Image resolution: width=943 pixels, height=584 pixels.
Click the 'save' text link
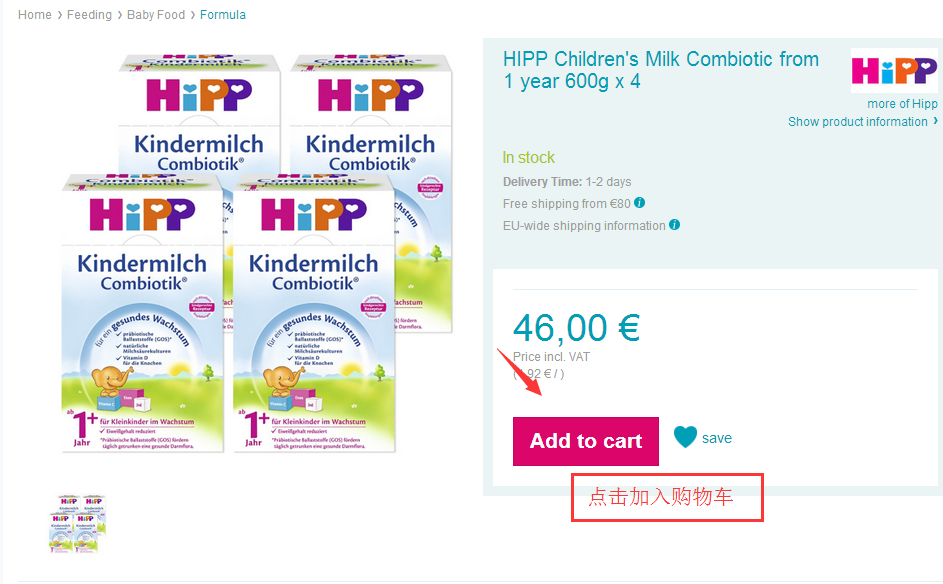coord(717,438)
